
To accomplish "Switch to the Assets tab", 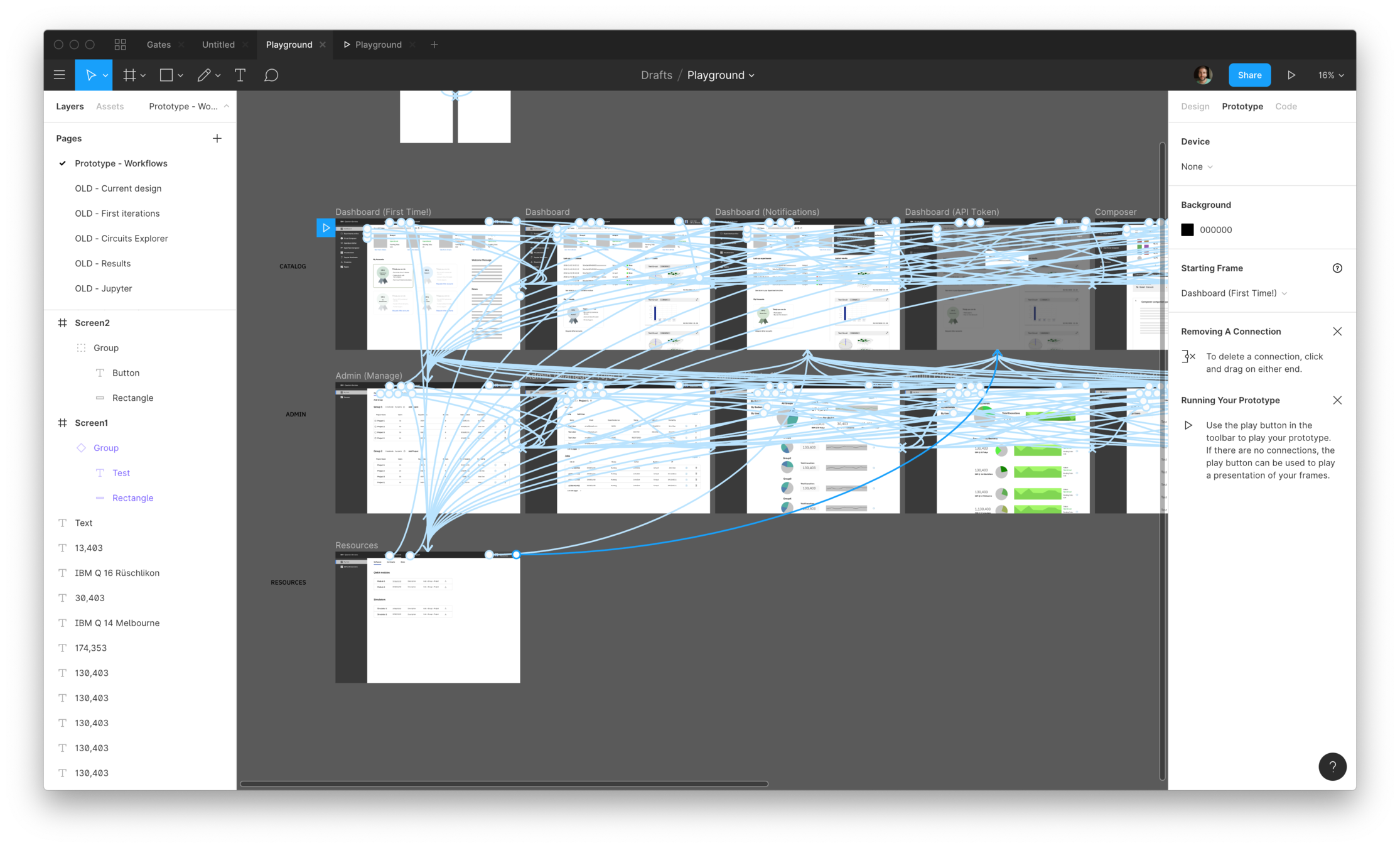I will click(x=110, y=106).
